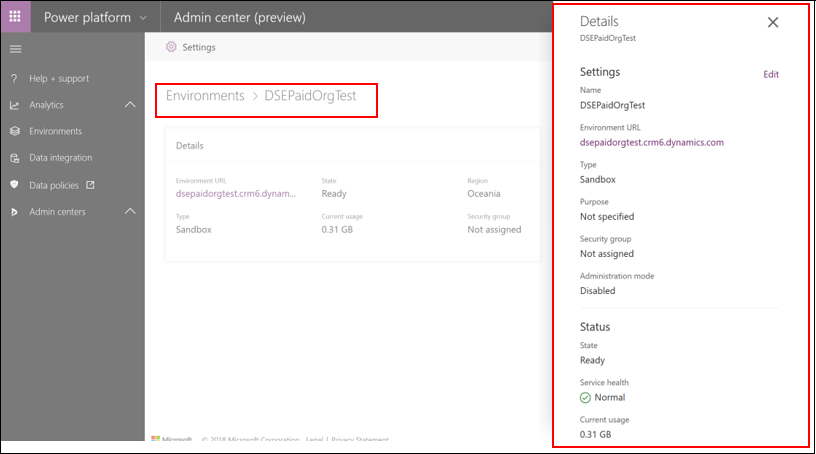This screenshot has height=454, width=816.
Task: Click the Data integration icon
Action: pos(14,158)
